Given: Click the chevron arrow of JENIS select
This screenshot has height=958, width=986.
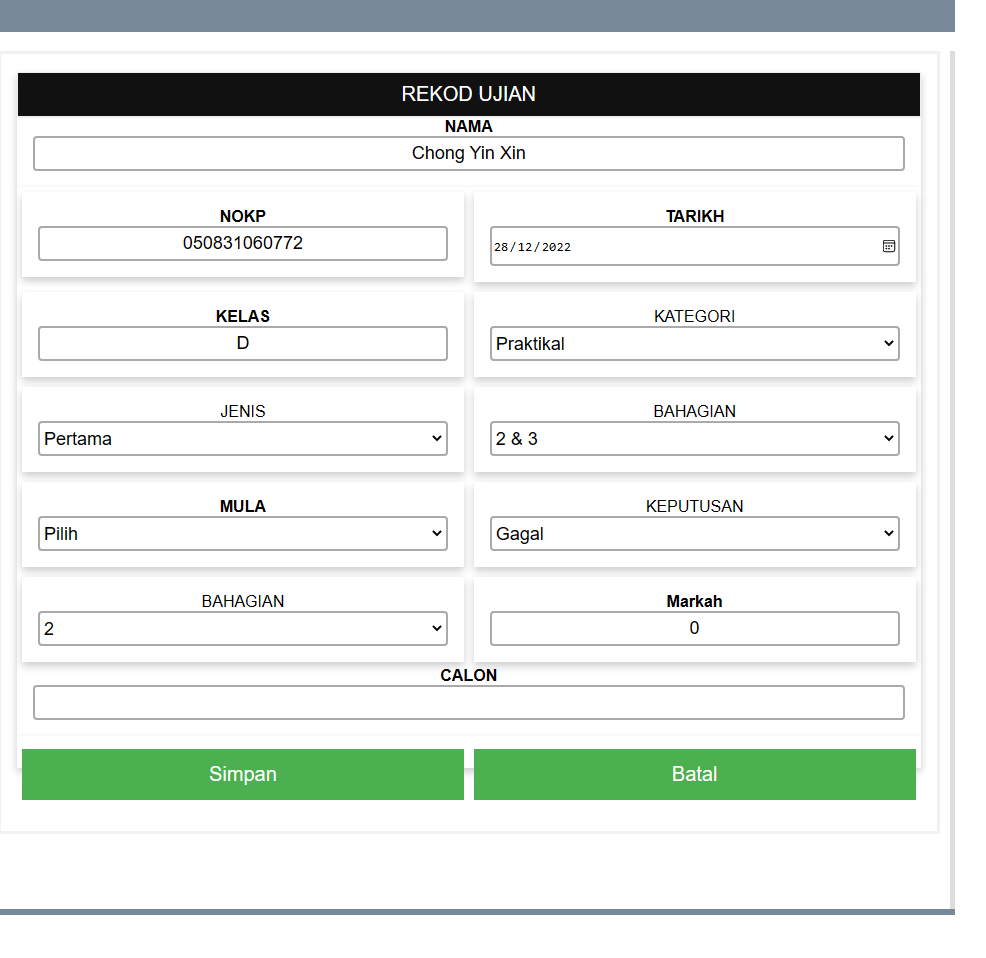Looking at the screenshot, I should tap(436, 439).
